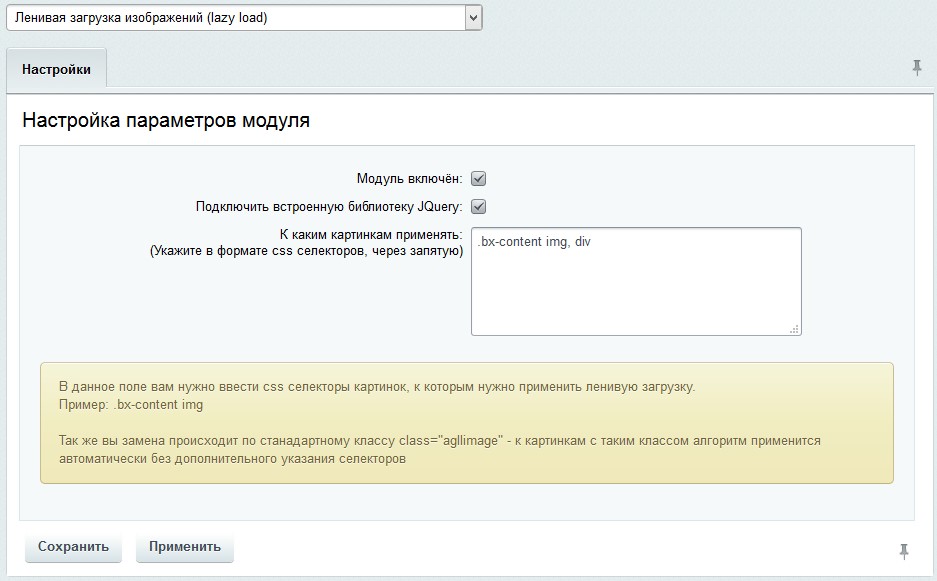
Task: Click the "Настройка параметров модуля" heading
Action: click(x=166, y=121)
